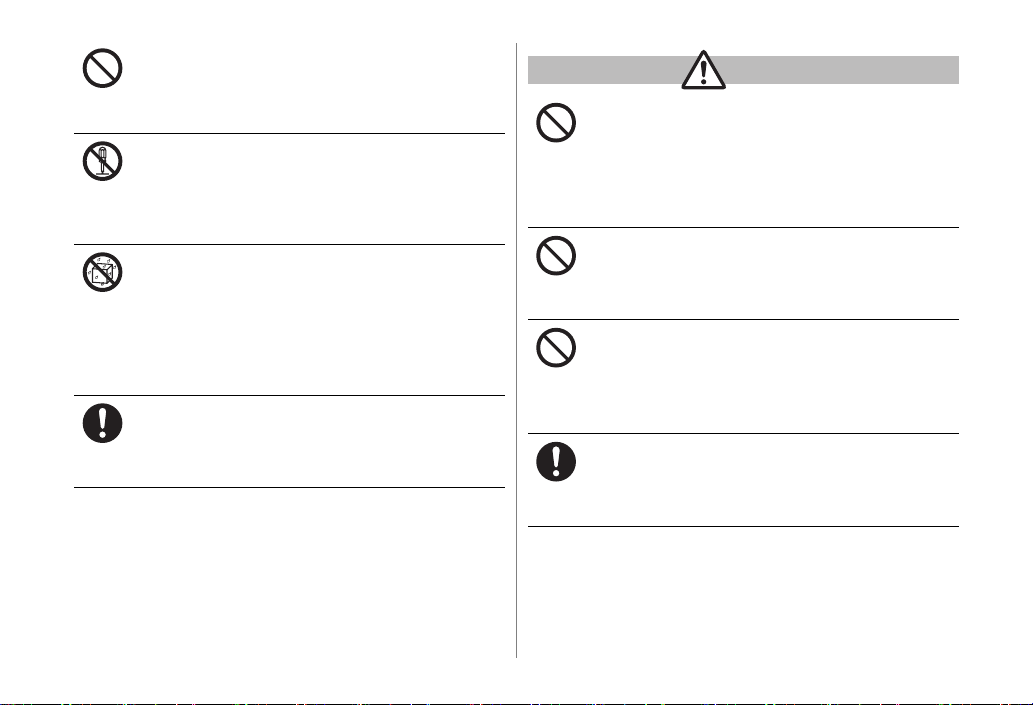Click the line directly above right exclamation icon
1033x705 pixels.
point(743,434)
